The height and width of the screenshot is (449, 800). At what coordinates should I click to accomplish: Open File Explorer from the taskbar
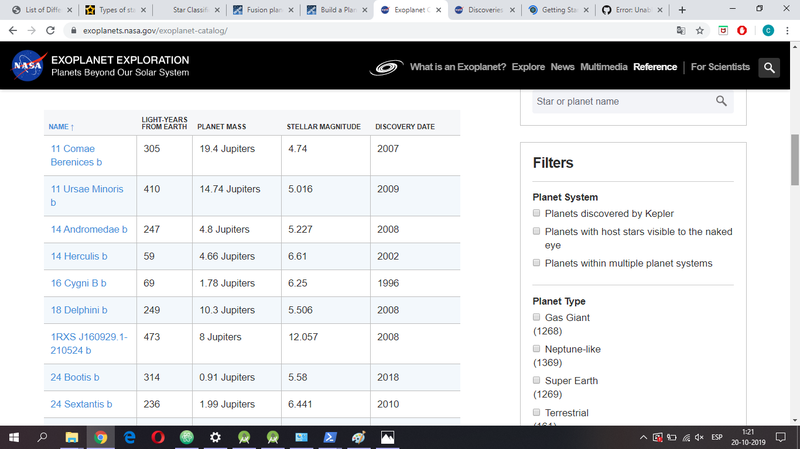72,437
